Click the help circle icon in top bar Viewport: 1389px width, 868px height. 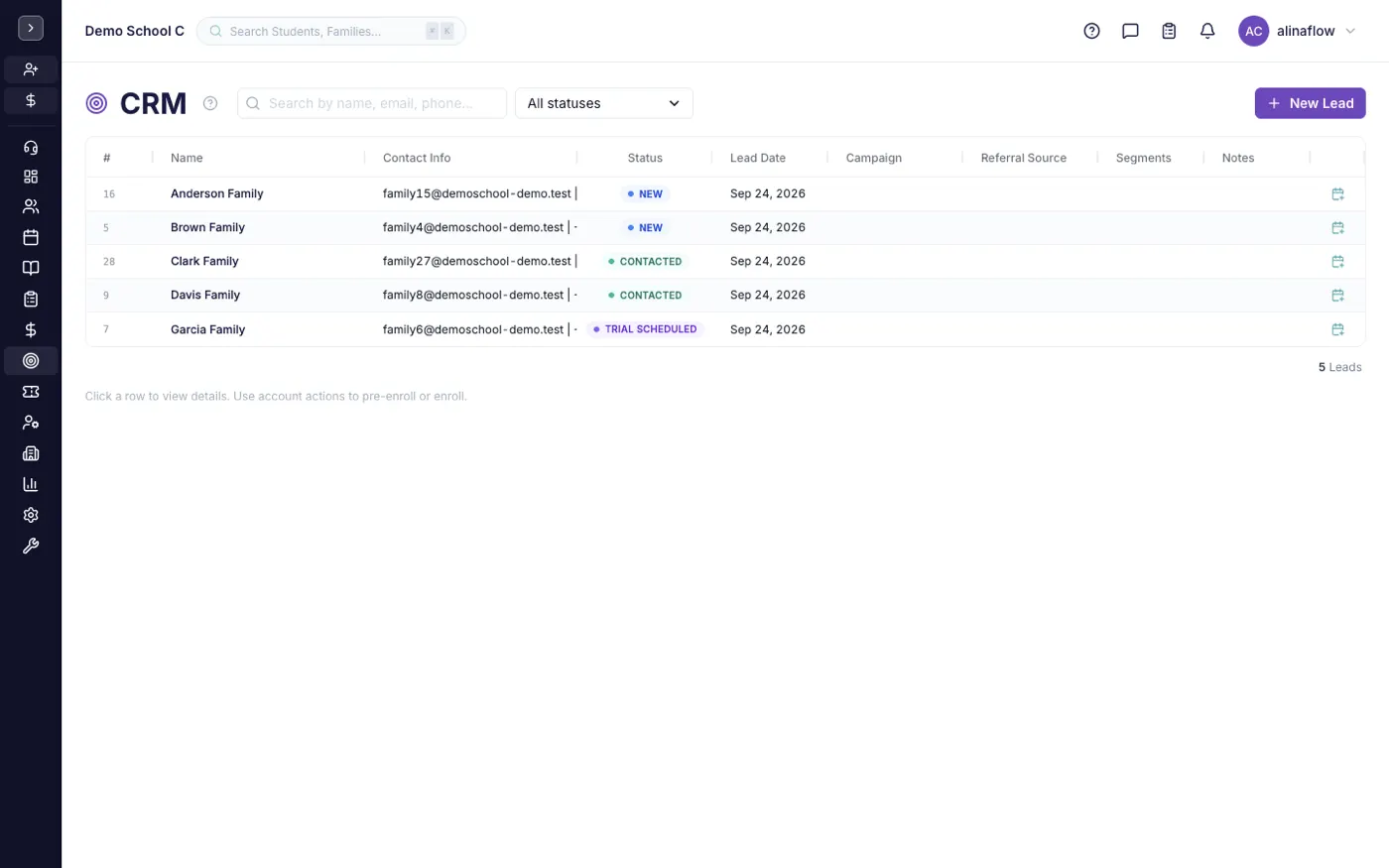click(x=1091, y=31)
